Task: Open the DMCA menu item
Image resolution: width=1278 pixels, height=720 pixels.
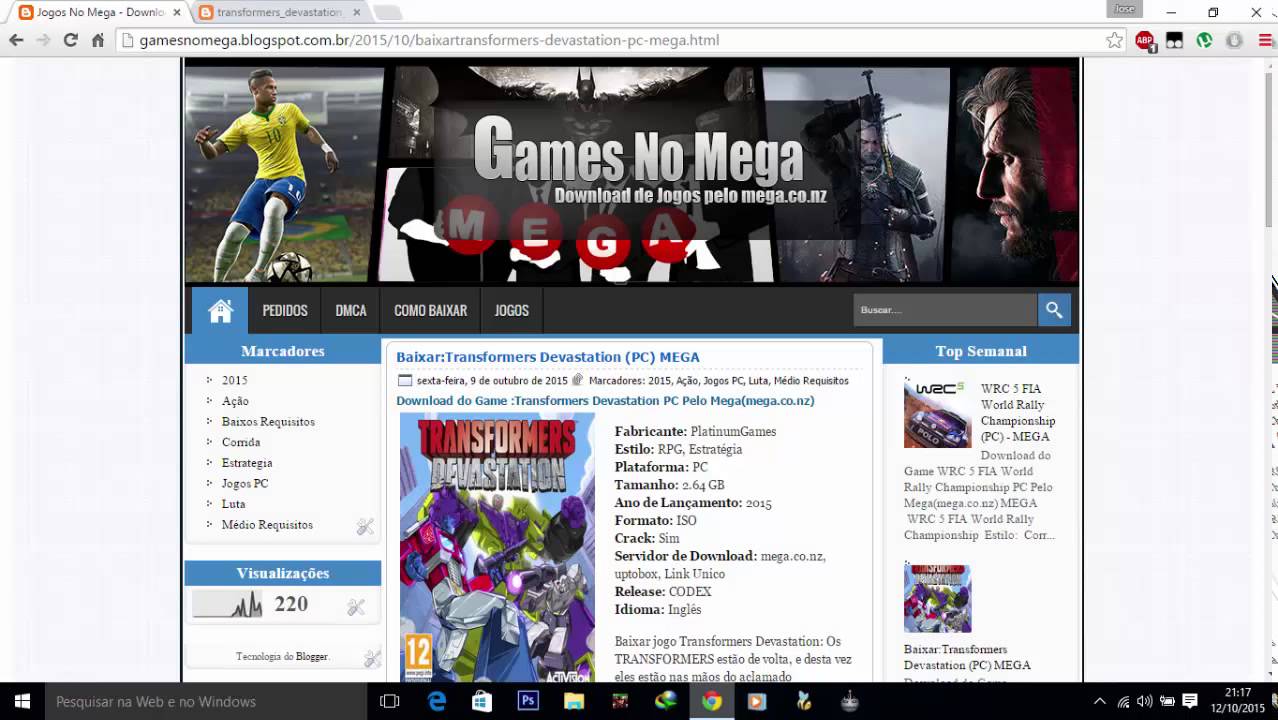Action: pyautogui.click(x=351, y=311)
